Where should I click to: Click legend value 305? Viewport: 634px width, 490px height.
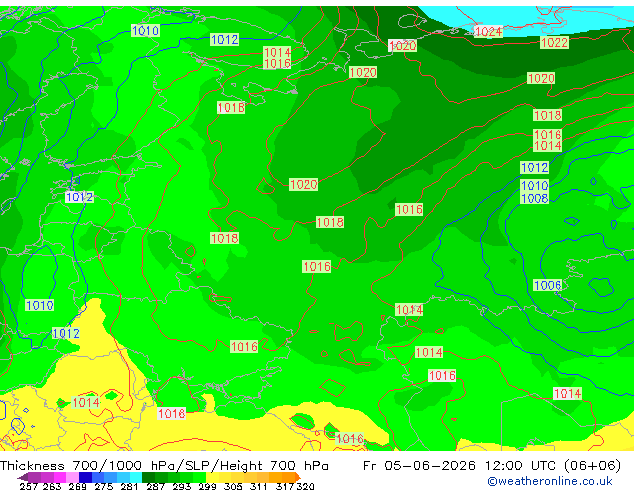click(x=233, y=486)
